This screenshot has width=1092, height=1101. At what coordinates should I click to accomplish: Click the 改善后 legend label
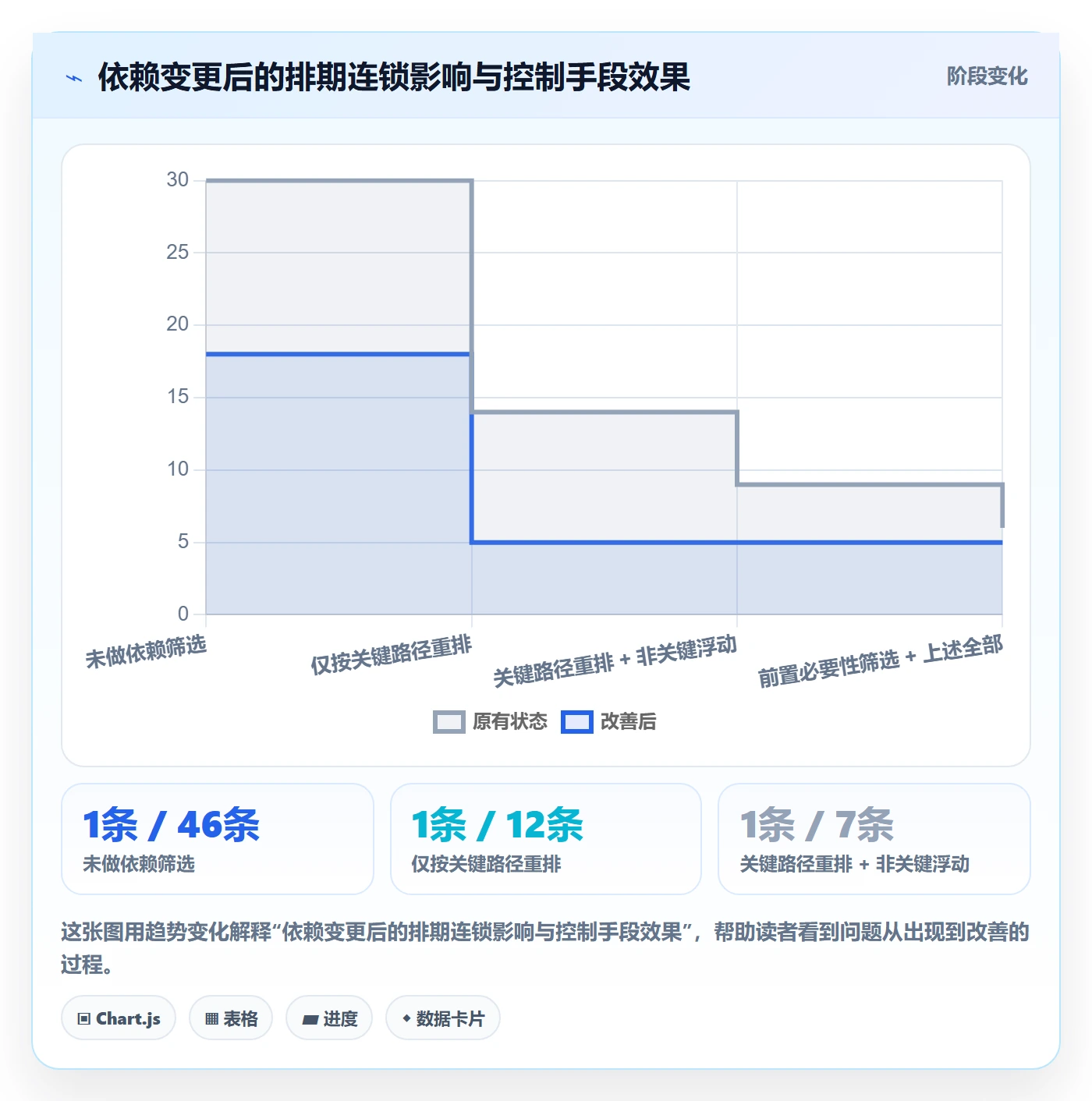(x=629, y=722)
